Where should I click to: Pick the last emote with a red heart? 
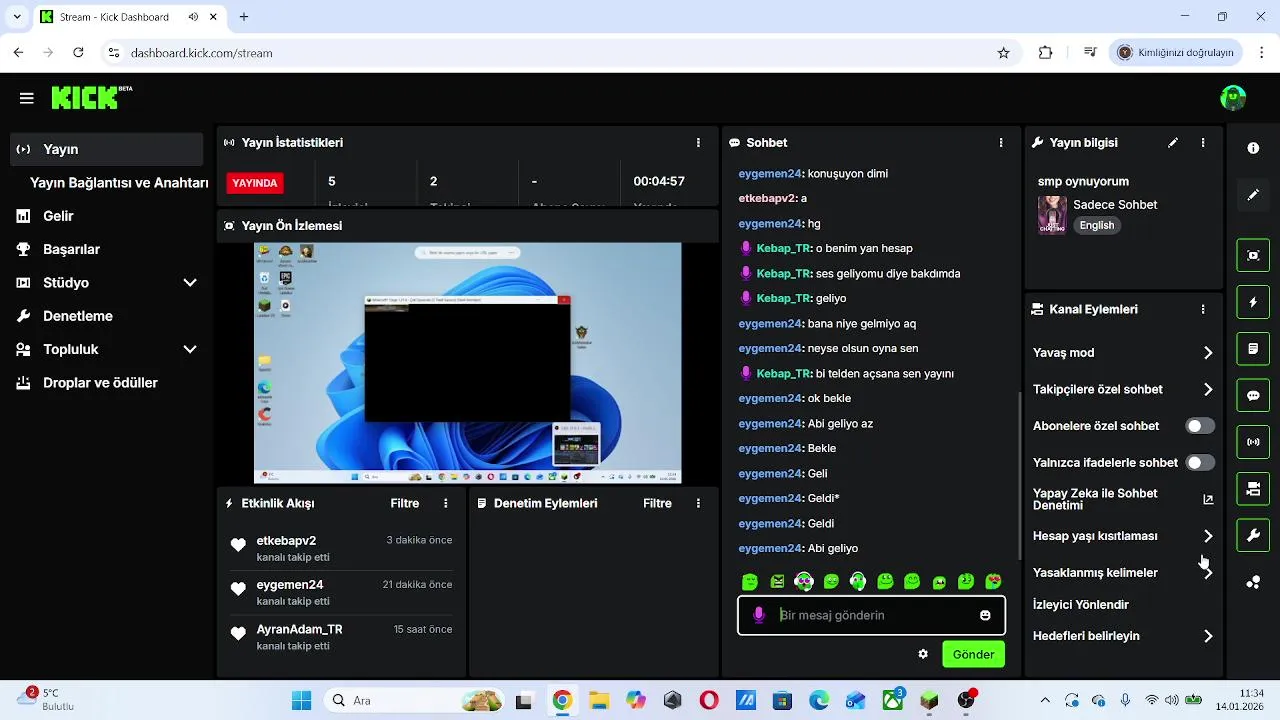click(x=993, y=581)
